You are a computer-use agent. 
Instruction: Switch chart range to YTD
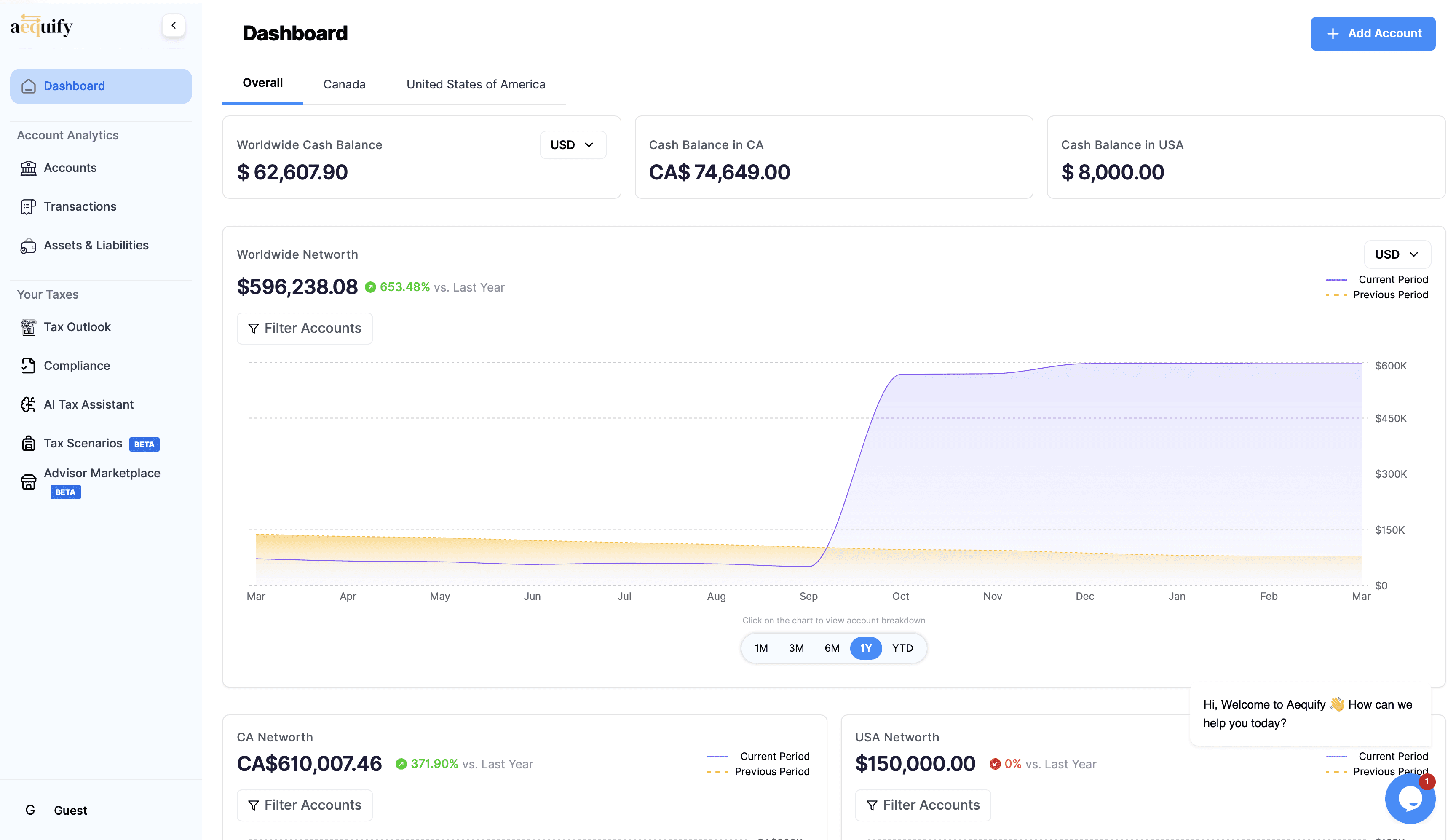tap(902, 648)
